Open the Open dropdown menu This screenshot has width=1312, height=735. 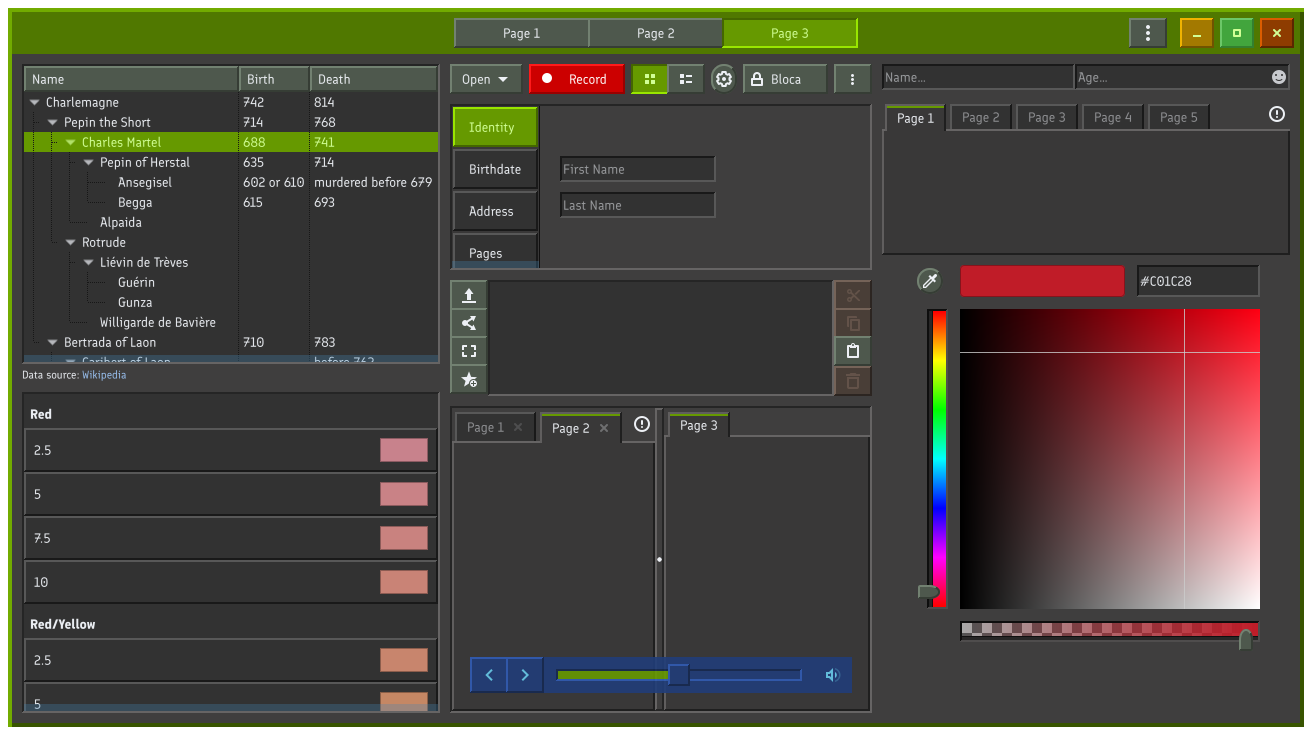tap(485, 79)
